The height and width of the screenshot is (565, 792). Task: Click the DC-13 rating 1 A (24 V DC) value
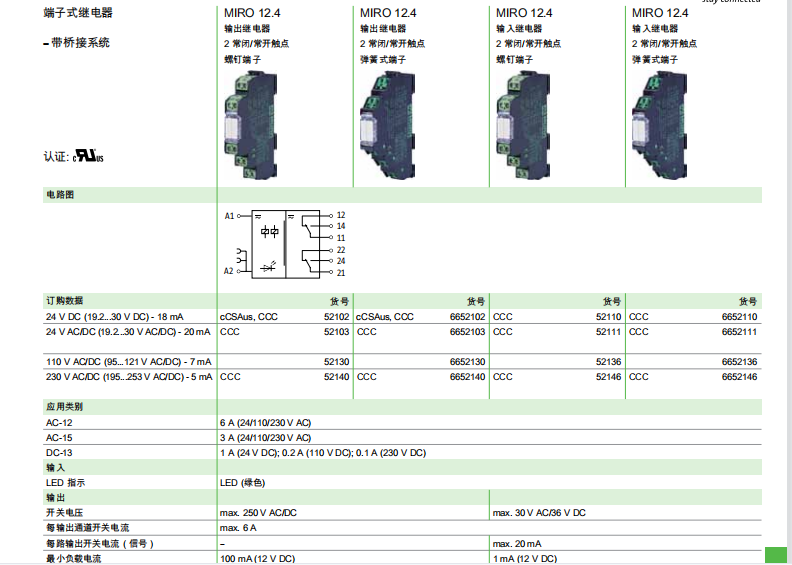[x=248, y=453]
